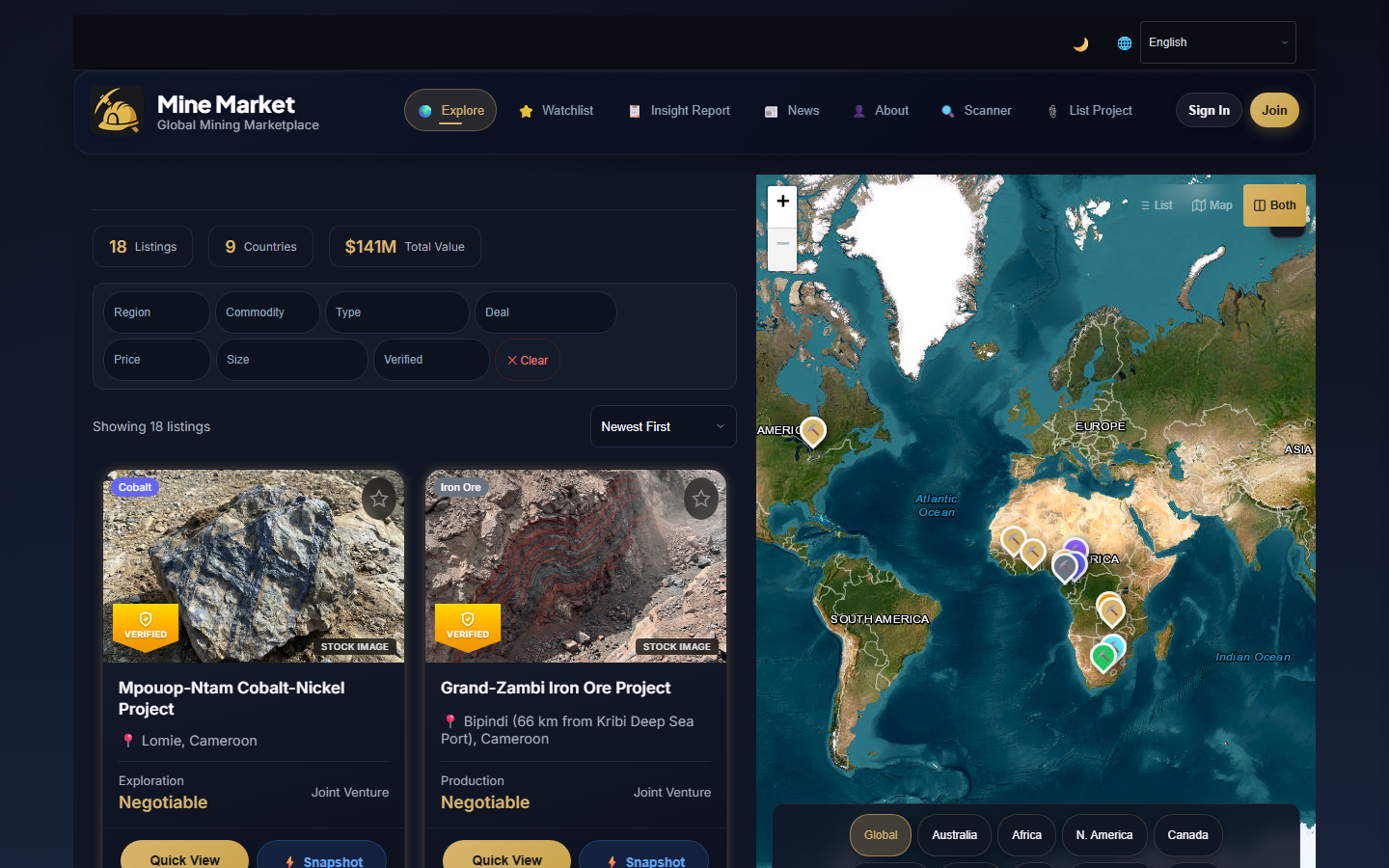1389x868 pixels.
Task: Click the globe language icon
Action: click(x=1124, y=42)
